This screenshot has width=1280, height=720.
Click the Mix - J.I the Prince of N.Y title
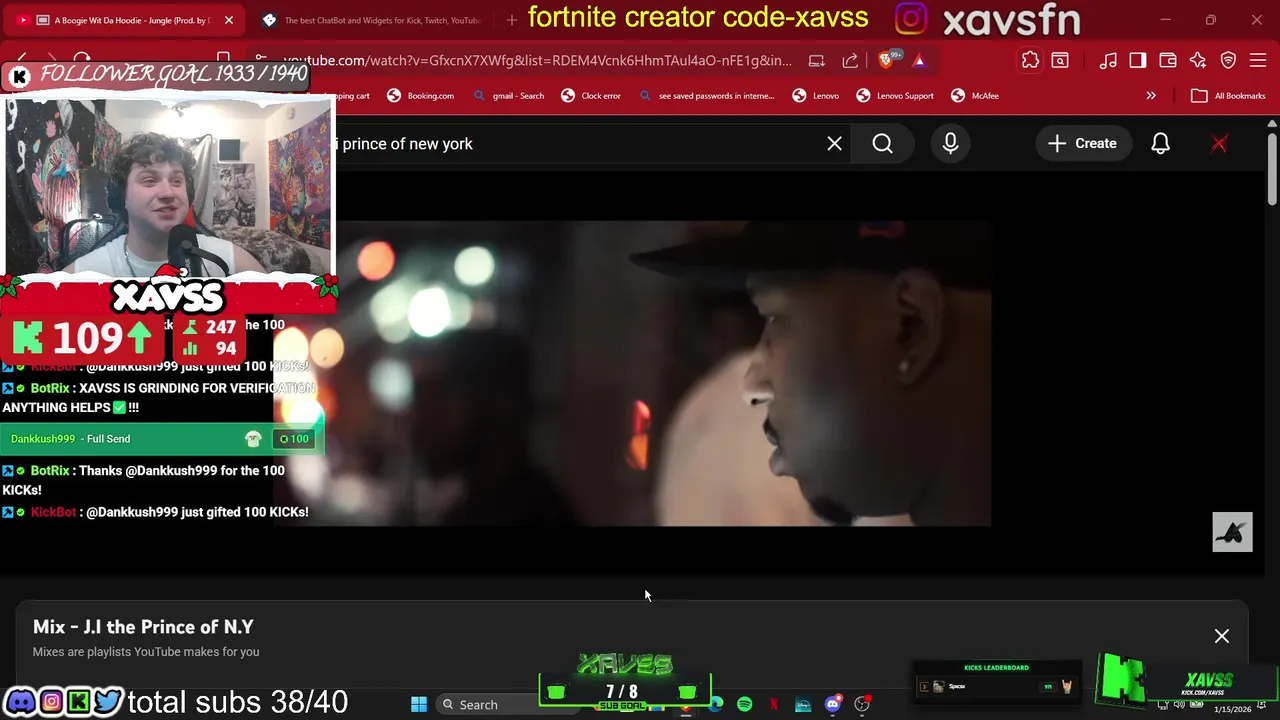(143, 627)
